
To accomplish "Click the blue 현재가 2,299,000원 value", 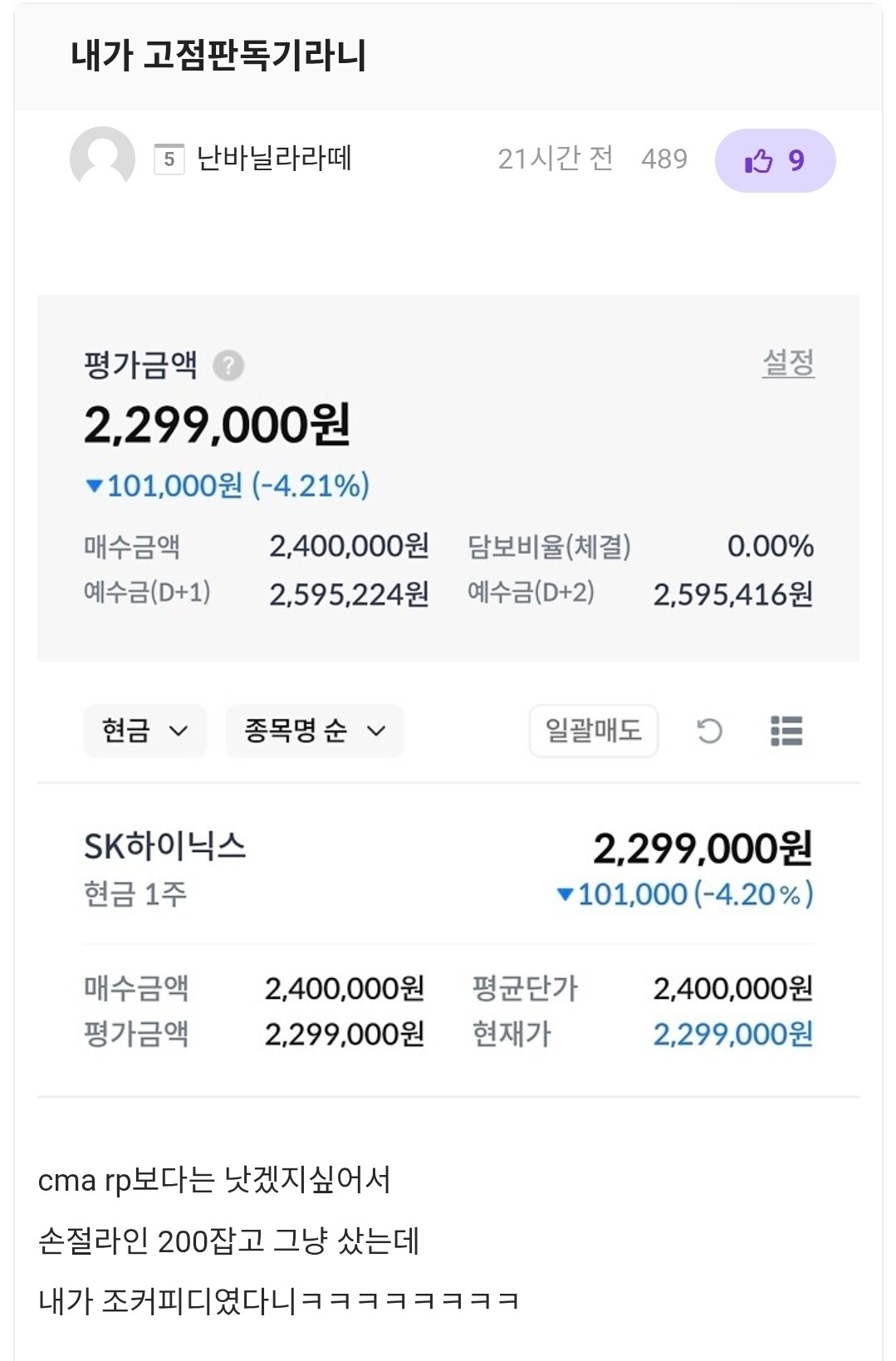I will [732, 1034].
